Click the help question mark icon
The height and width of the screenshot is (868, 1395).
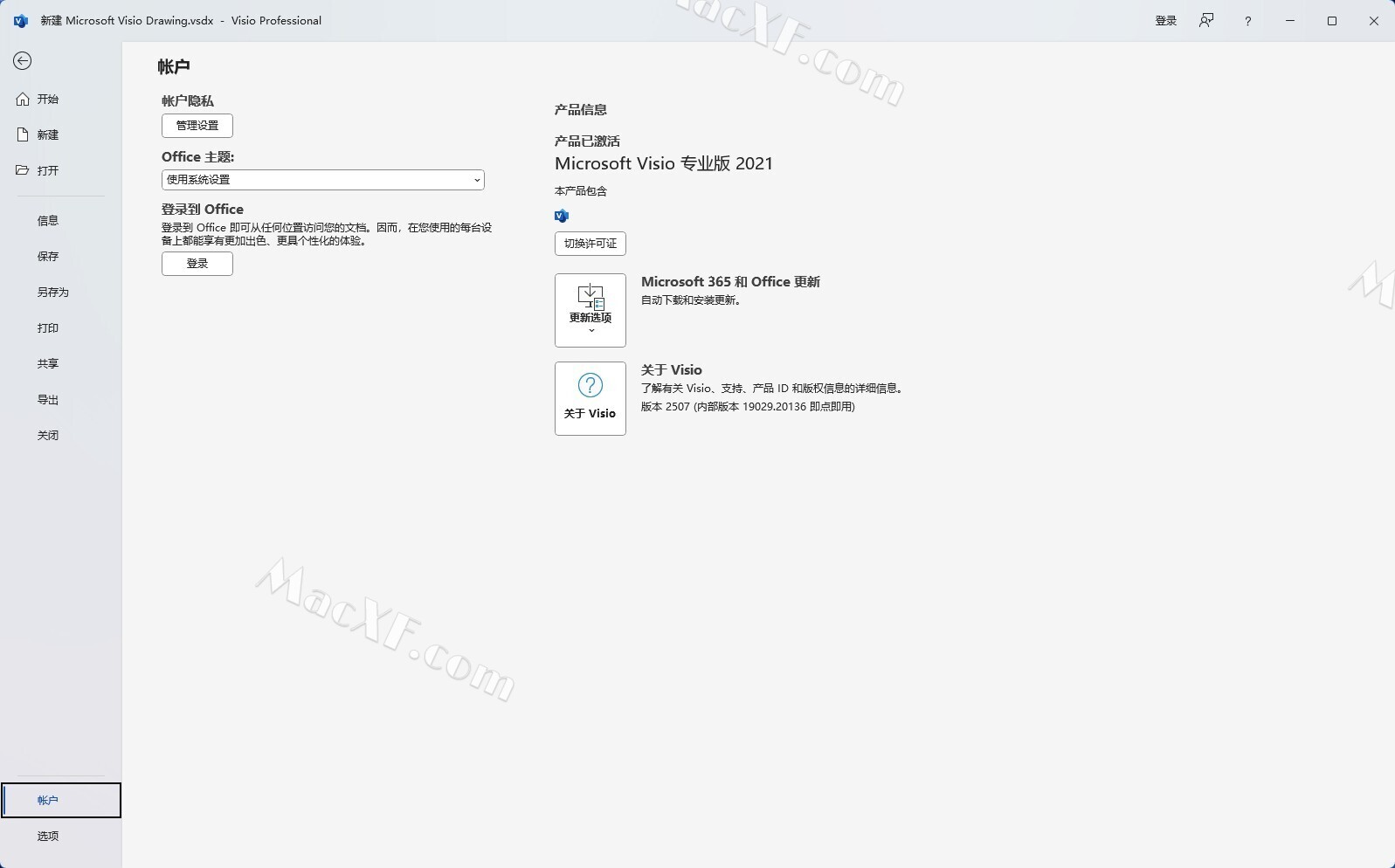coord(1247,21)
